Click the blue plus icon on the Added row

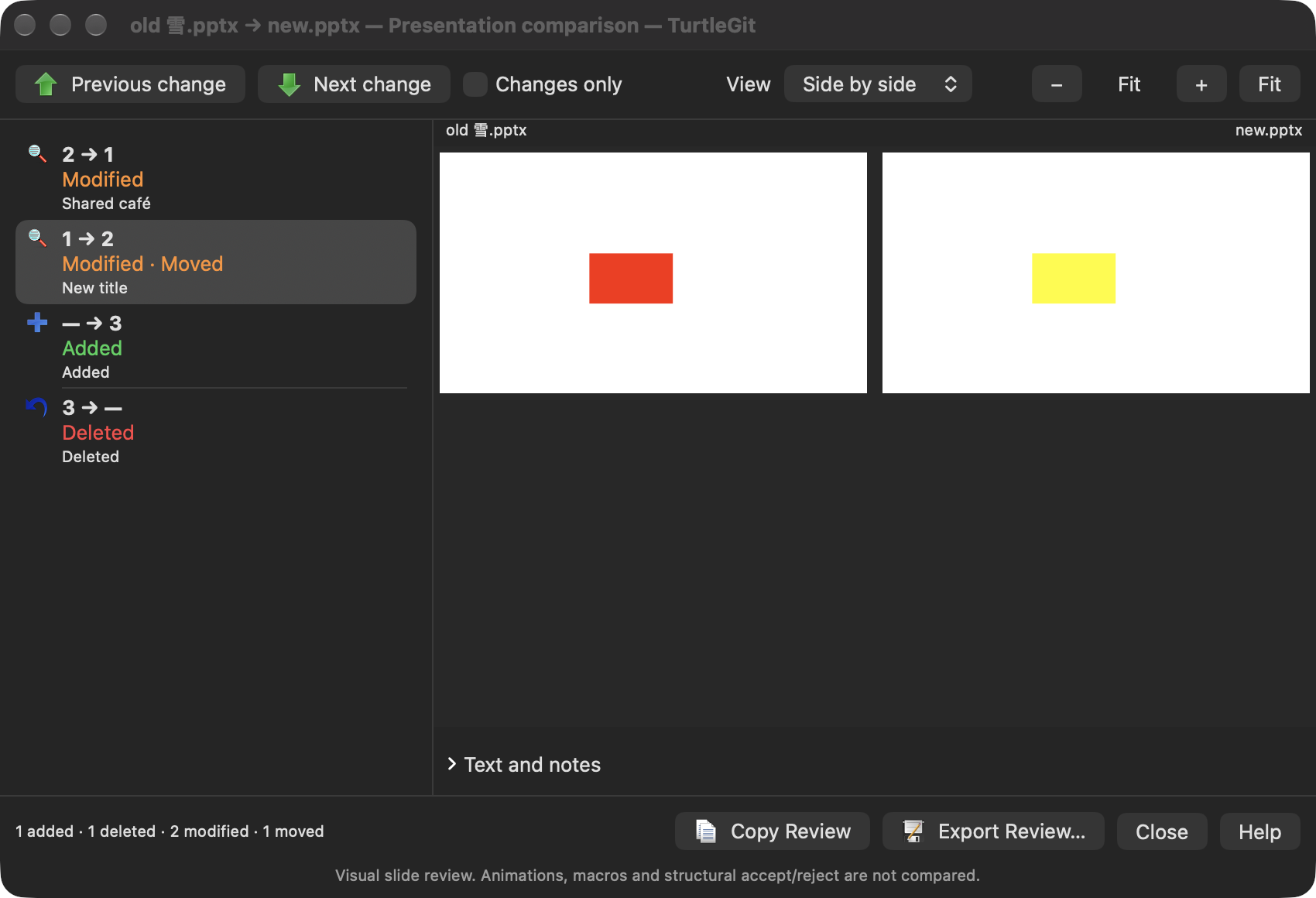click(37, 322)
